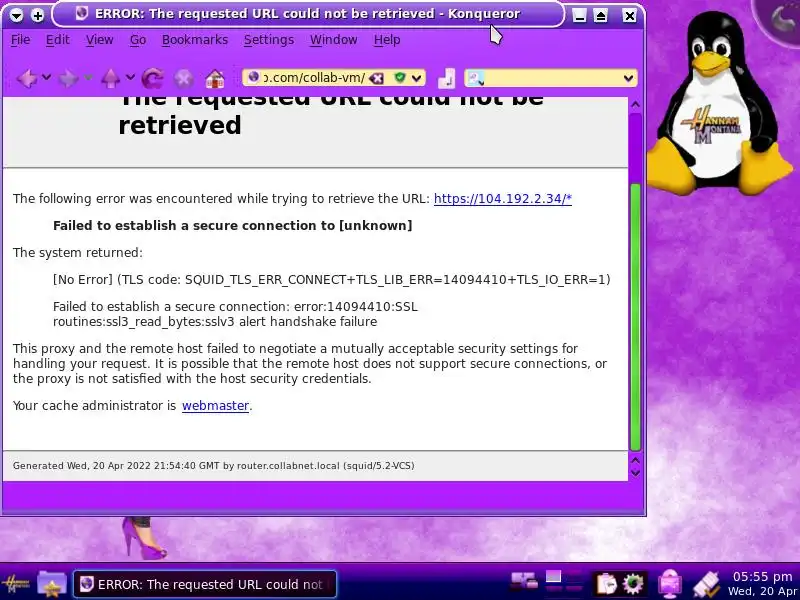This screenshot has height=600, width=800.
Task: Open the starred folder icon in taskbar
Action: 52,584
